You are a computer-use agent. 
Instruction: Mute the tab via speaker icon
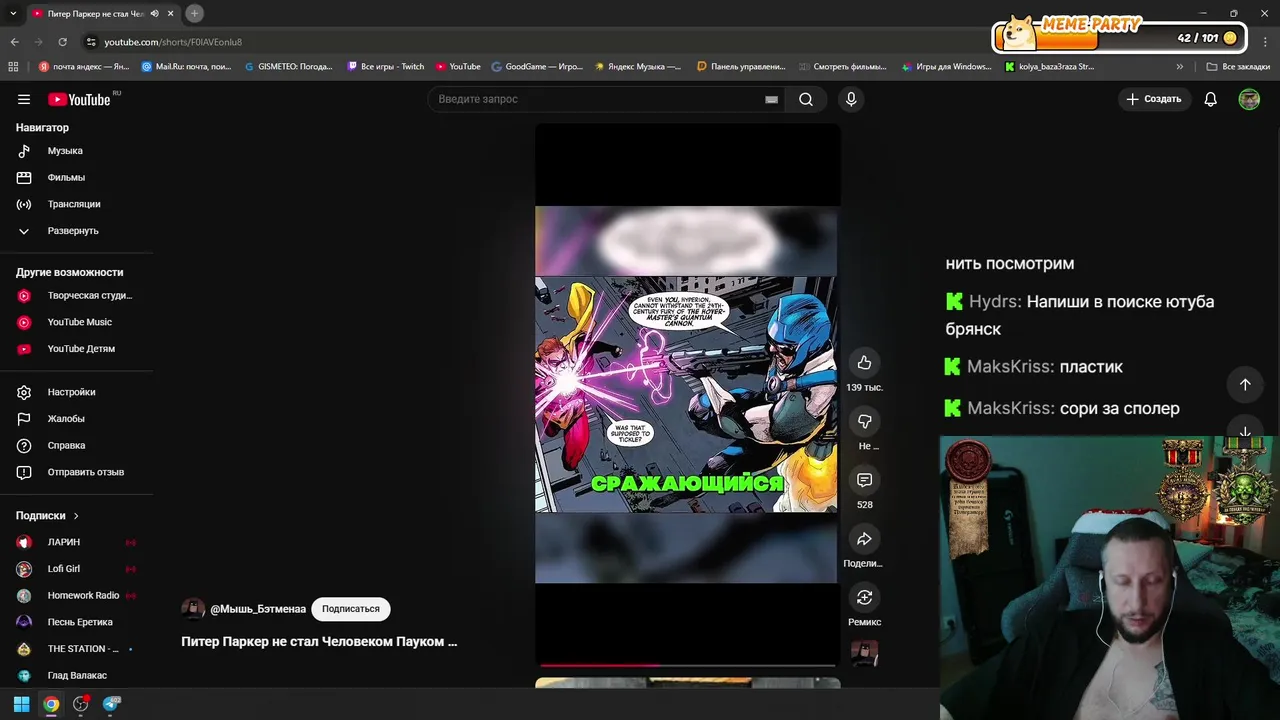pyautogui.click(x=154, y=13)
